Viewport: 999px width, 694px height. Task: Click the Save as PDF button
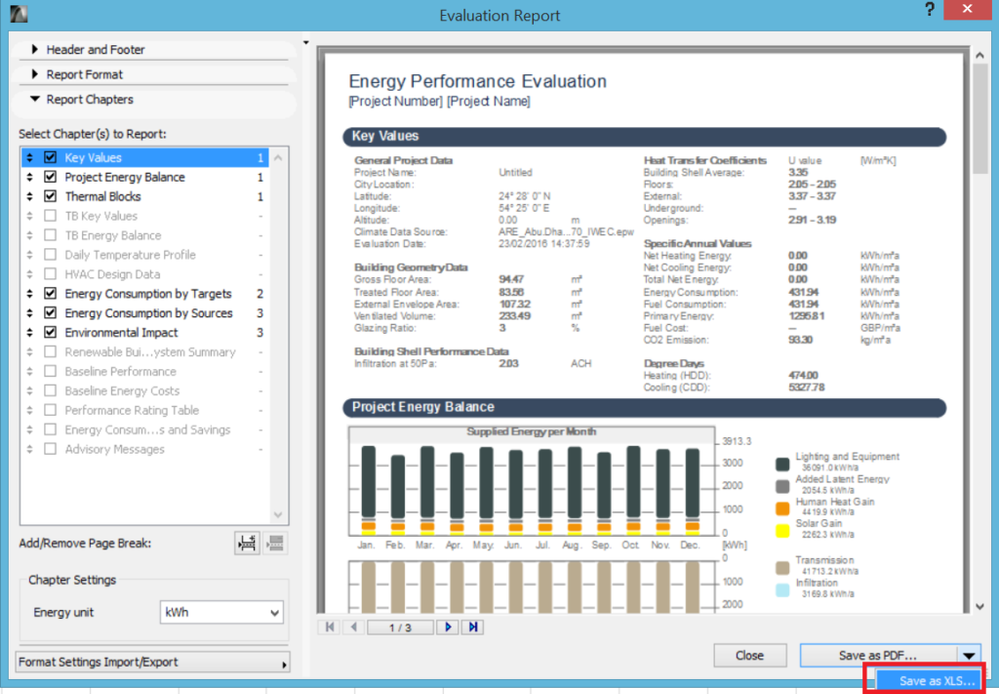pos(877,656)
